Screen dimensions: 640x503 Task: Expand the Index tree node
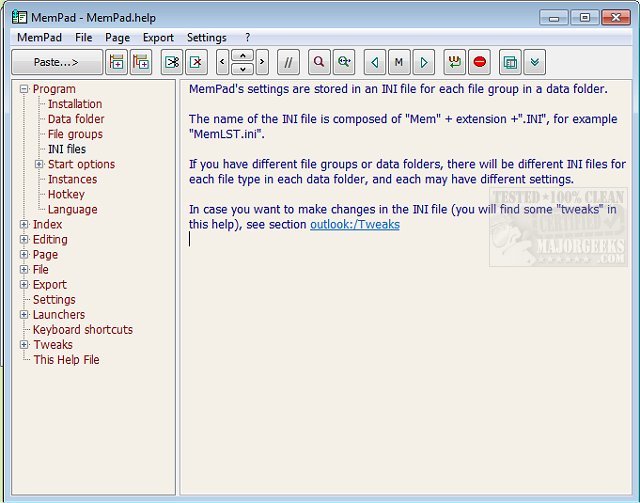pyautogui.click(x=24, y=224)
